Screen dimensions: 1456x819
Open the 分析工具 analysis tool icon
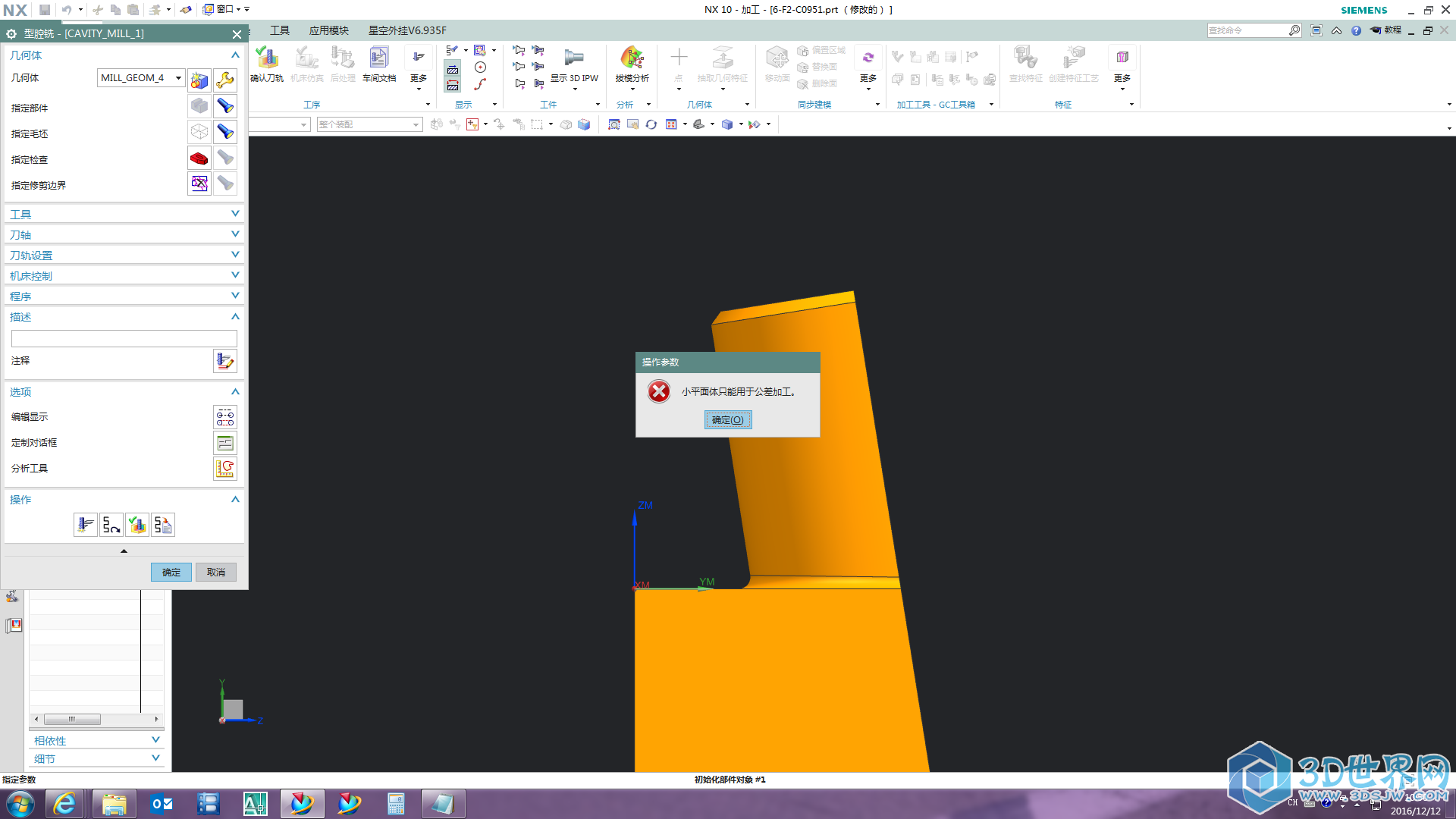coord(225,469)
